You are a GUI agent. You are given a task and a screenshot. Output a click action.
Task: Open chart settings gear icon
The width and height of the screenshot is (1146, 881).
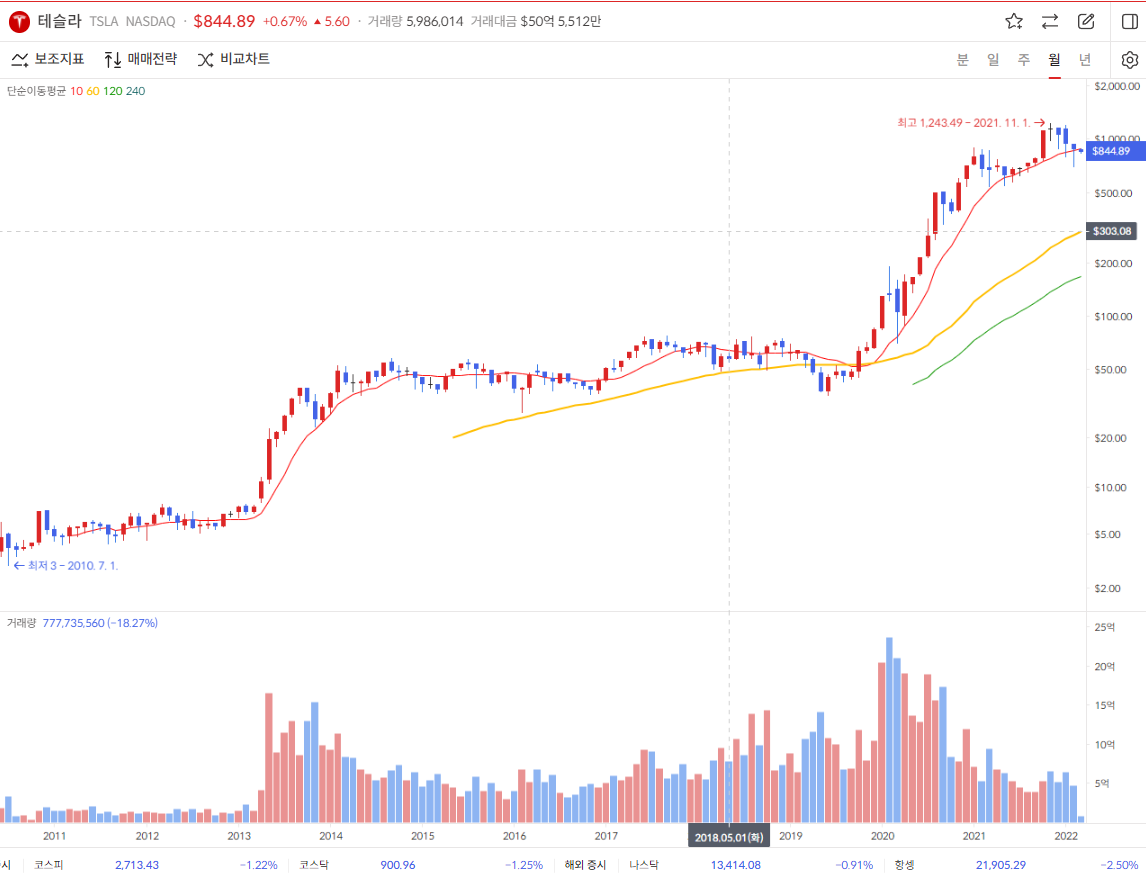click(1130, 60)
